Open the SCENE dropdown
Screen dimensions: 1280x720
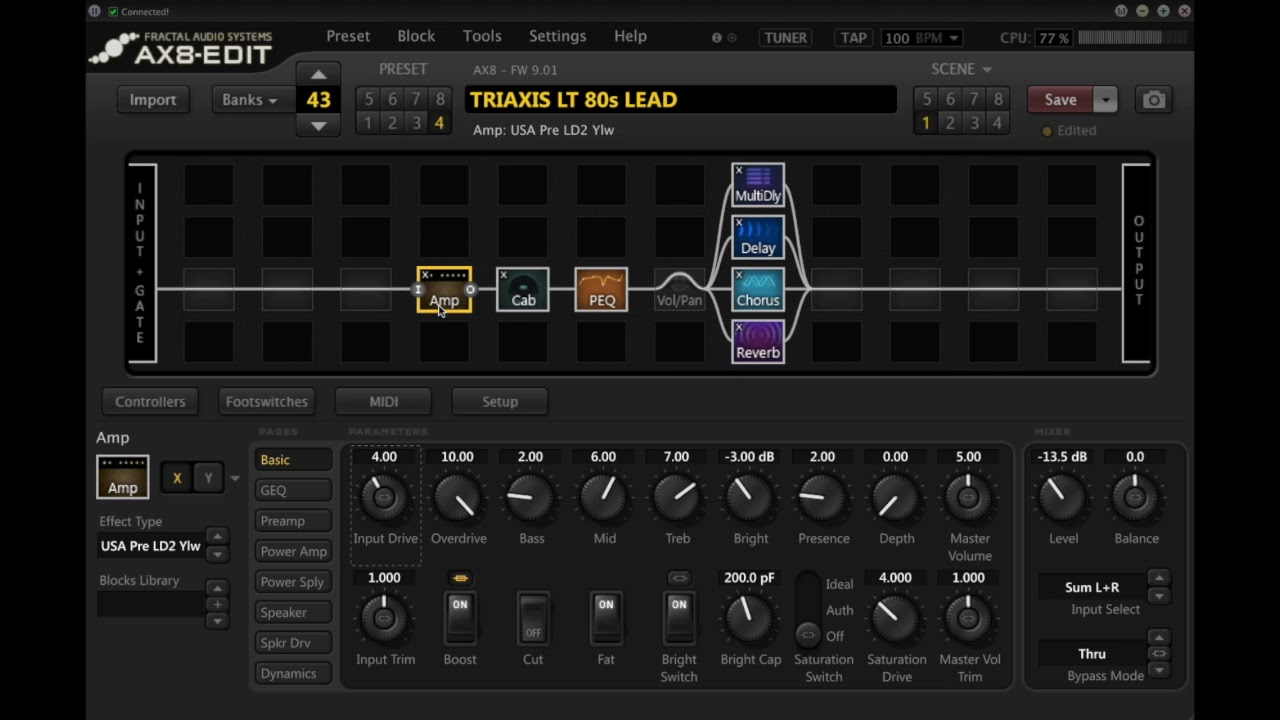pos(961,69)
